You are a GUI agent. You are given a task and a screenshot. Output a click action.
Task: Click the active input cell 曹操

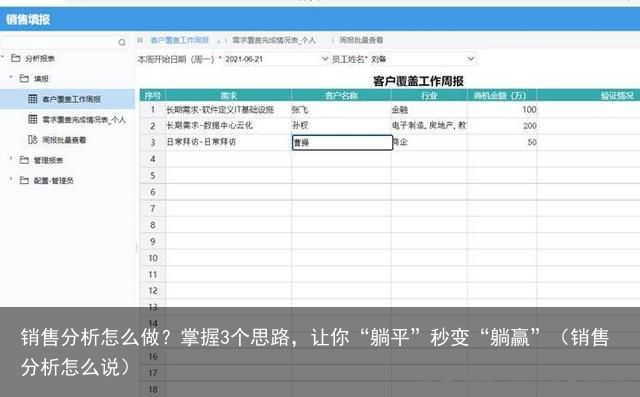[342, 142]
